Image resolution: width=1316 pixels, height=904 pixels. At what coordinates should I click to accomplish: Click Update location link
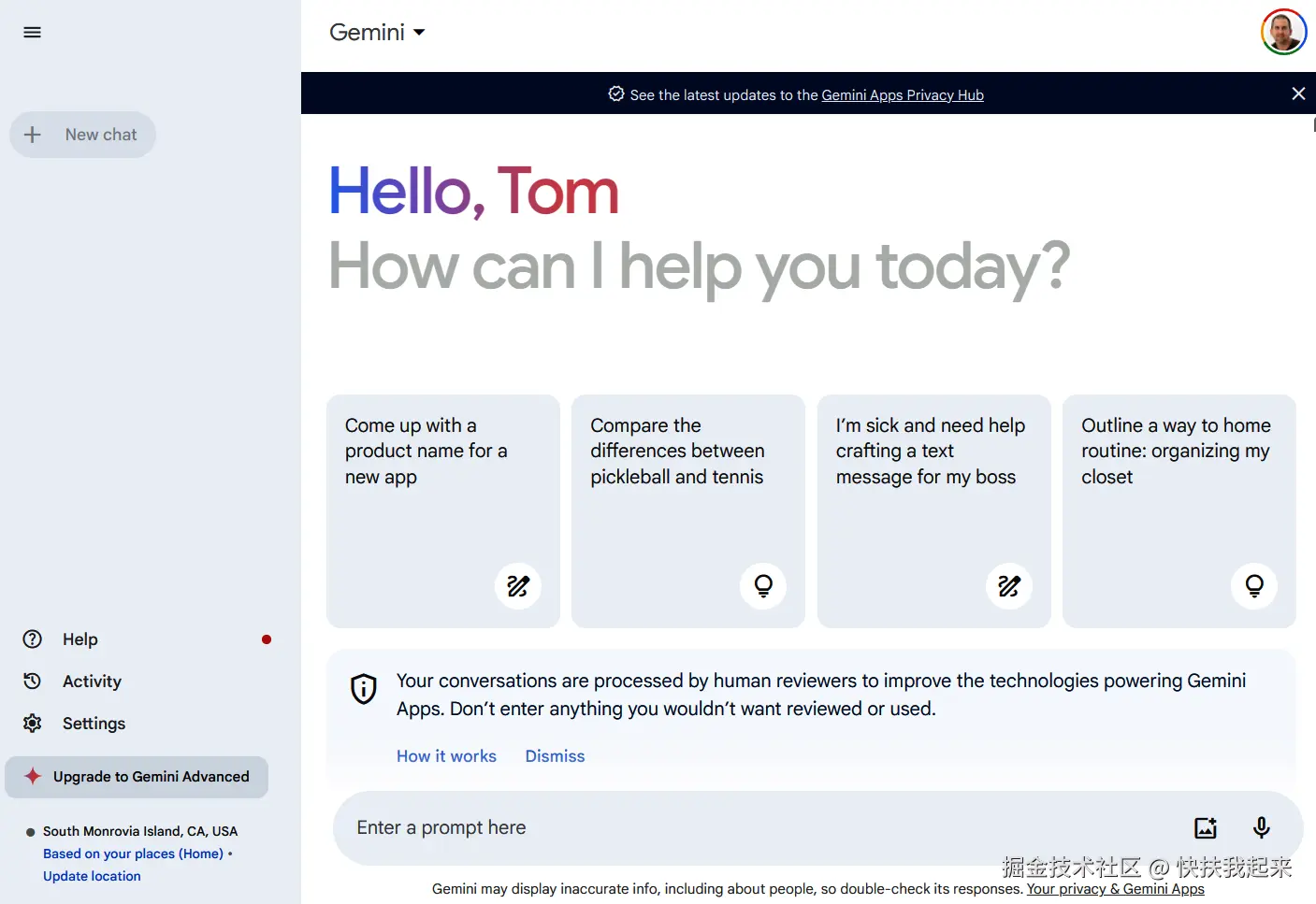[92, 876]
